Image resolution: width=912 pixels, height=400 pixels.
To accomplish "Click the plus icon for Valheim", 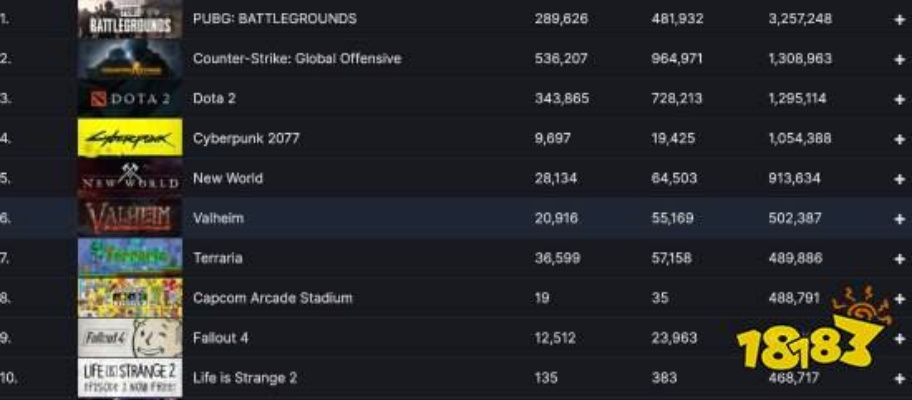I will click(x=900, y=218).
